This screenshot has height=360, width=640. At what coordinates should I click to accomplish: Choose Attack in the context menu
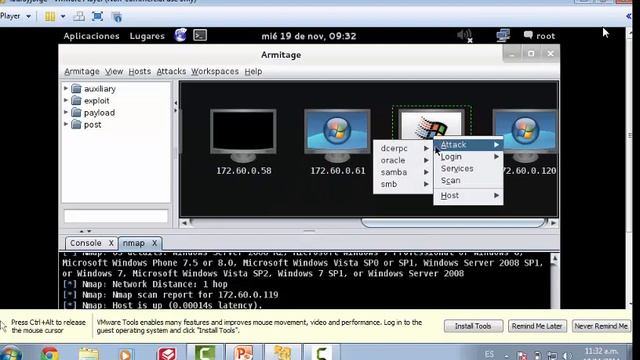pyautogui.click(x=468, y=144)
